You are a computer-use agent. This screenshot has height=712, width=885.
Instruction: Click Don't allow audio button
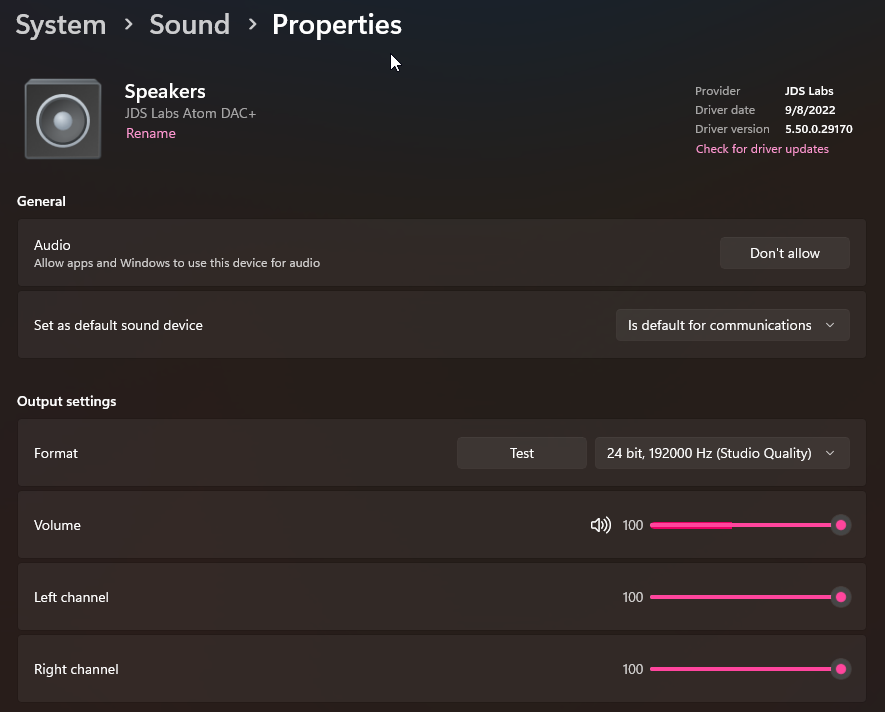click(785, 253)
